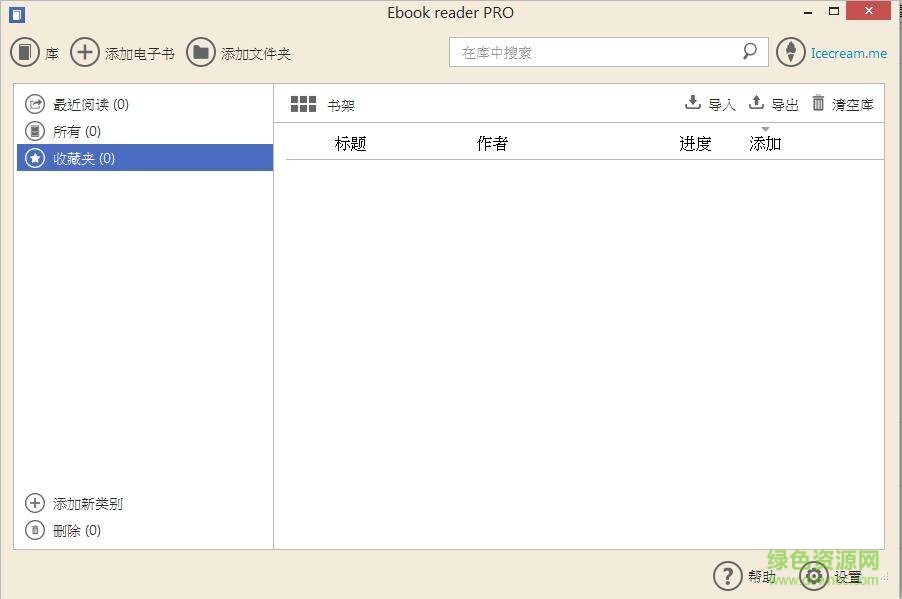Select 最近阅读 in the sidebar
The image size is (902, 599).
(85, 103)
